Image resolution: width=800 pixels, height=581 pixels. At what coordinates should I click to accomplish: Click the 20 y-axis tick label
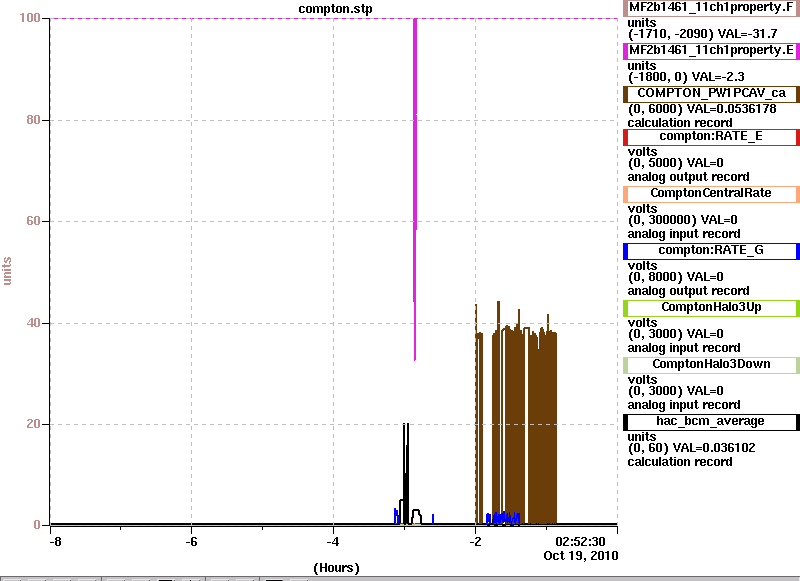pyautogui.click(x=33, y=424)
